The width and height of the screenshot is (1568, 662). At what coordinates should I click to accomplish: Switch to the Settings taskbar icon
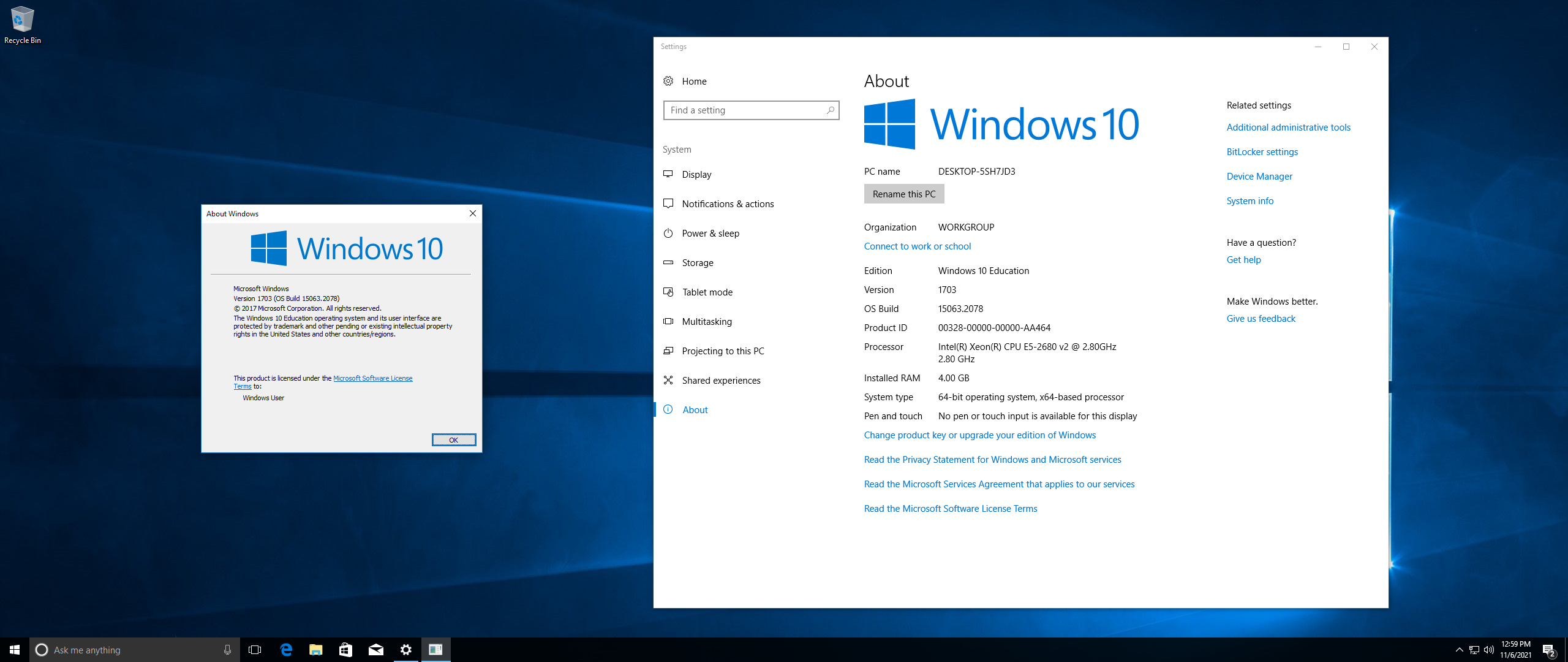pyautogui.click(x=405, y=650)
